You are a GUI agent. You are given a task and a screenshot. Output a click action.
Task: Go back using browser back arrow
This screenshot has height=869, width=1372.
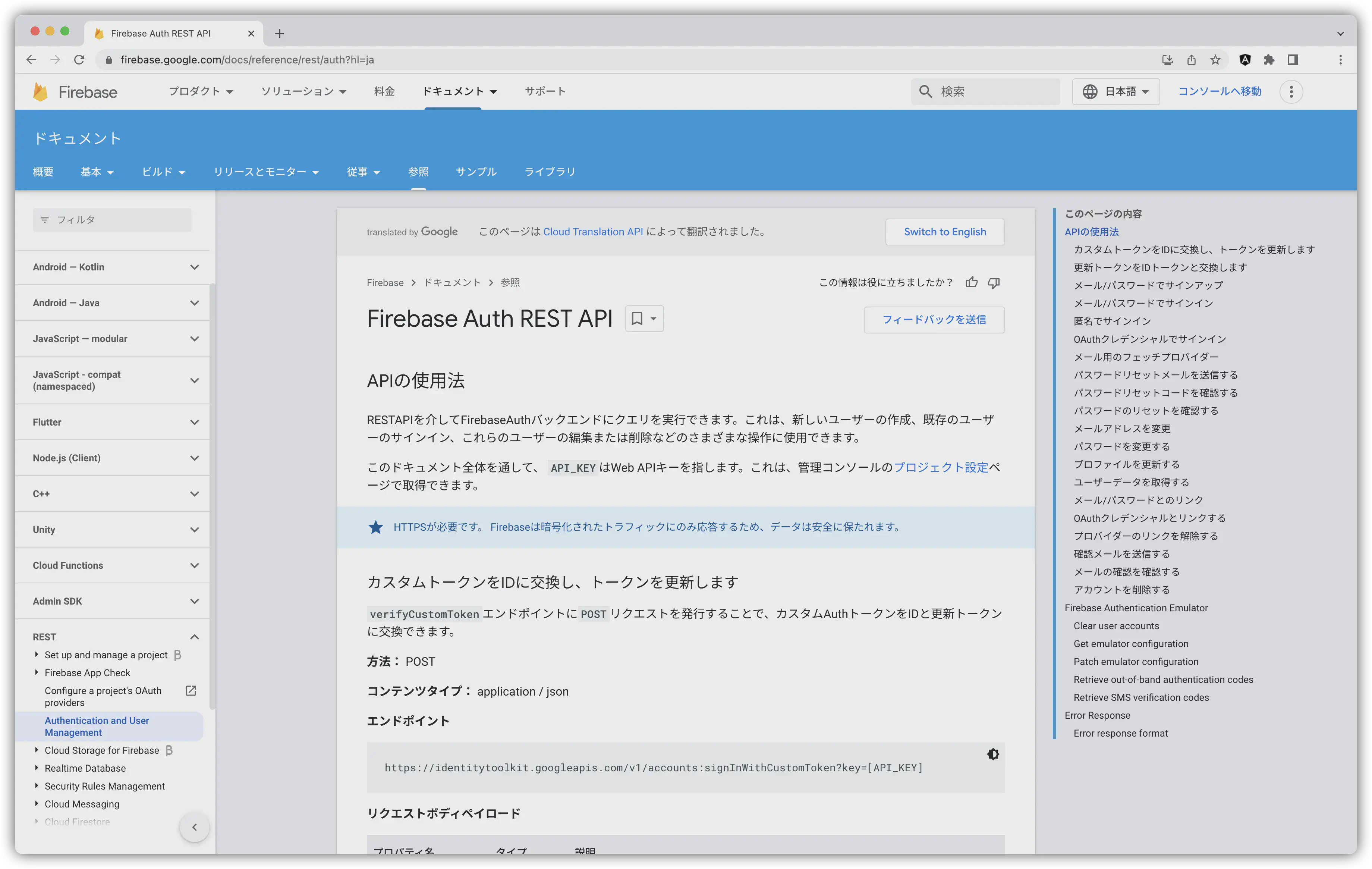(x=31, y=60)
